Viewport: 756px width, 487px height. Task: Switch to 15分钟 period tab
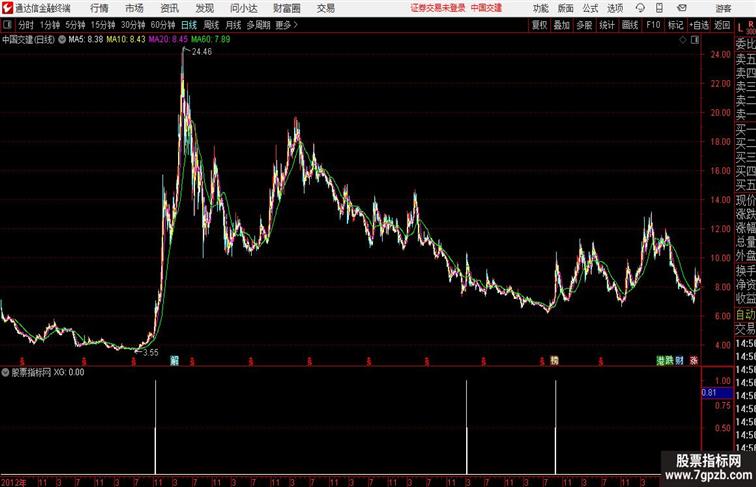click(103, 25)
